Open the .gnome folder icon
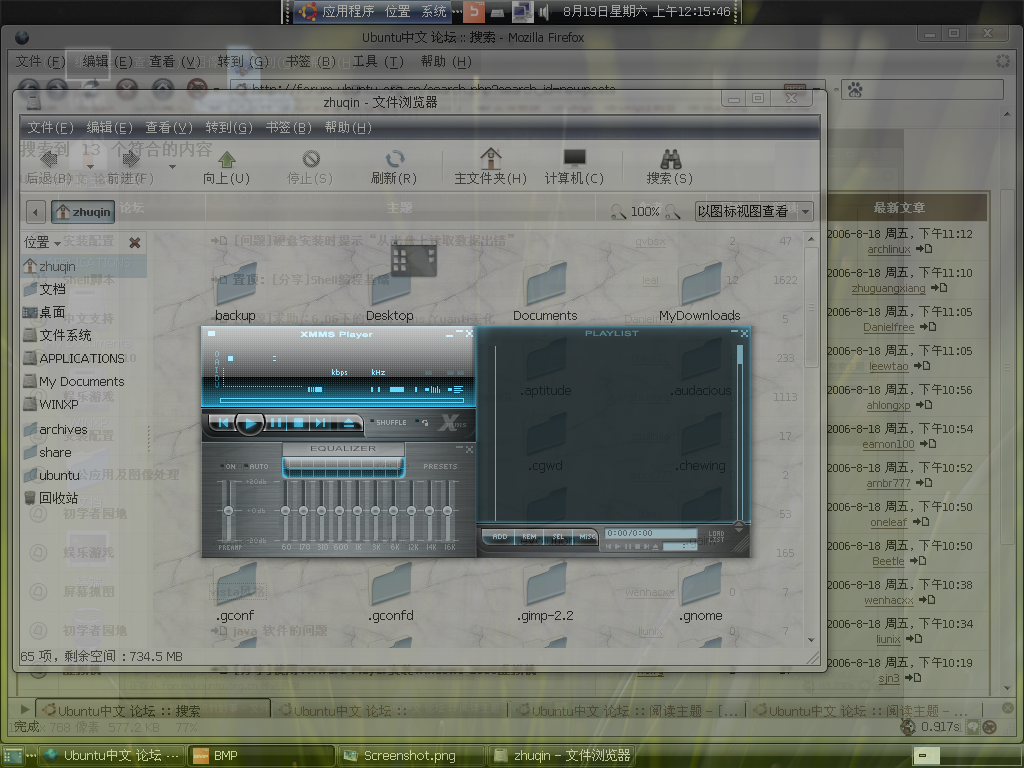Image resolution: width=1024 pixels, height=768 pixels. [x=701, y=593]
